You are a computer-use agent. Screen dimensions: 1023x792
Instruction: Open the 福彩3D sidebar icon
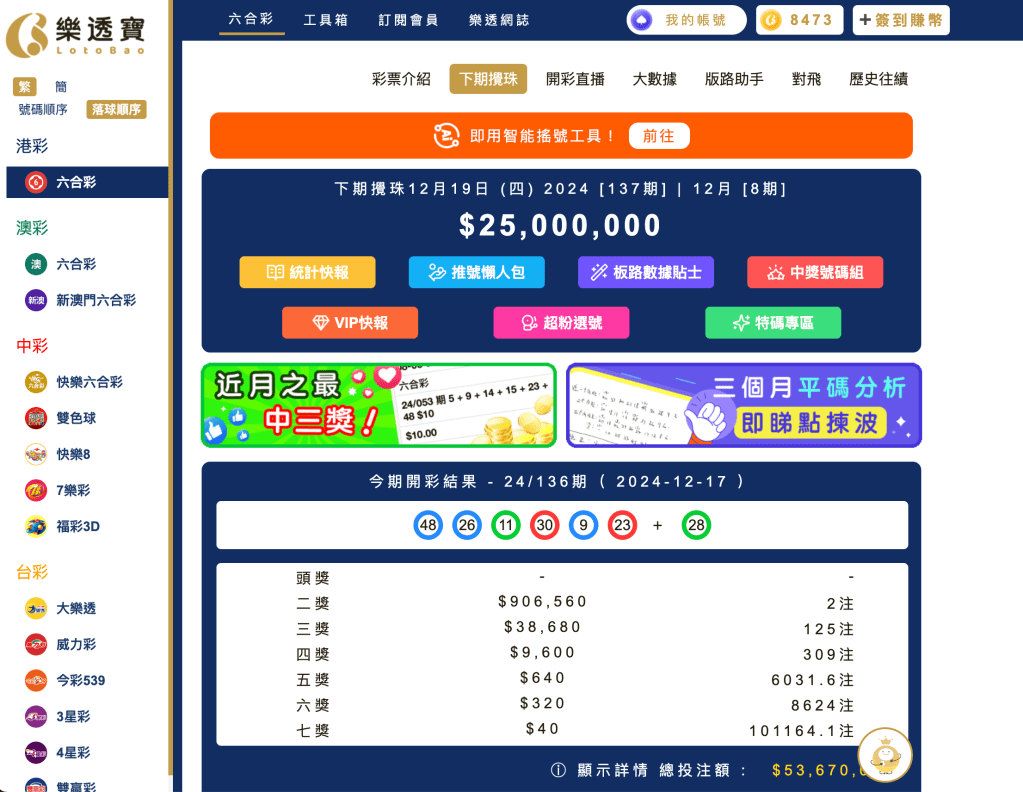coord(36,526)
